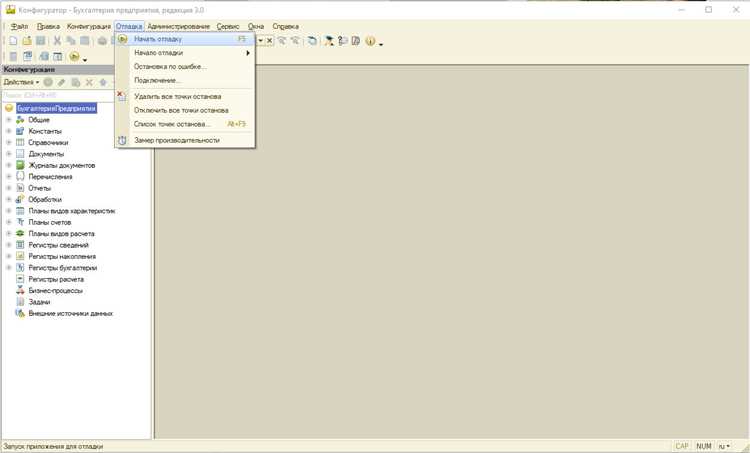Click the search field in the Конфигурация panel

(x=57, y=95)
